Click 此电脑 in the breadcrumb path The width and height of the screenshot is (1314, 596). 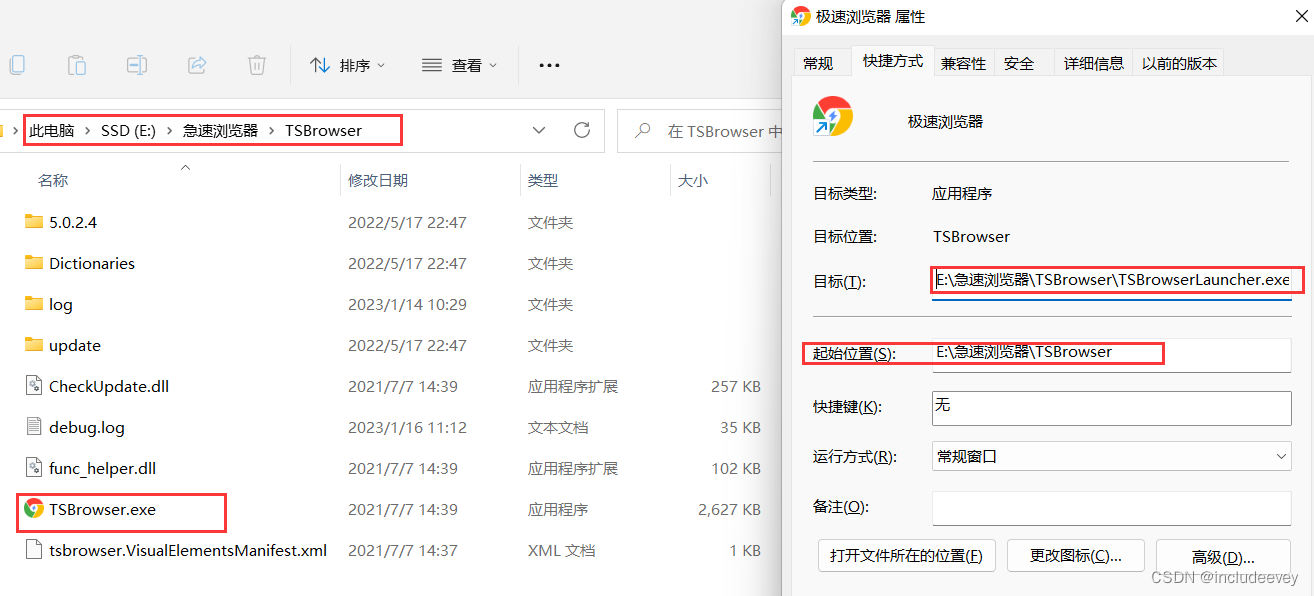tap(51, 130)
